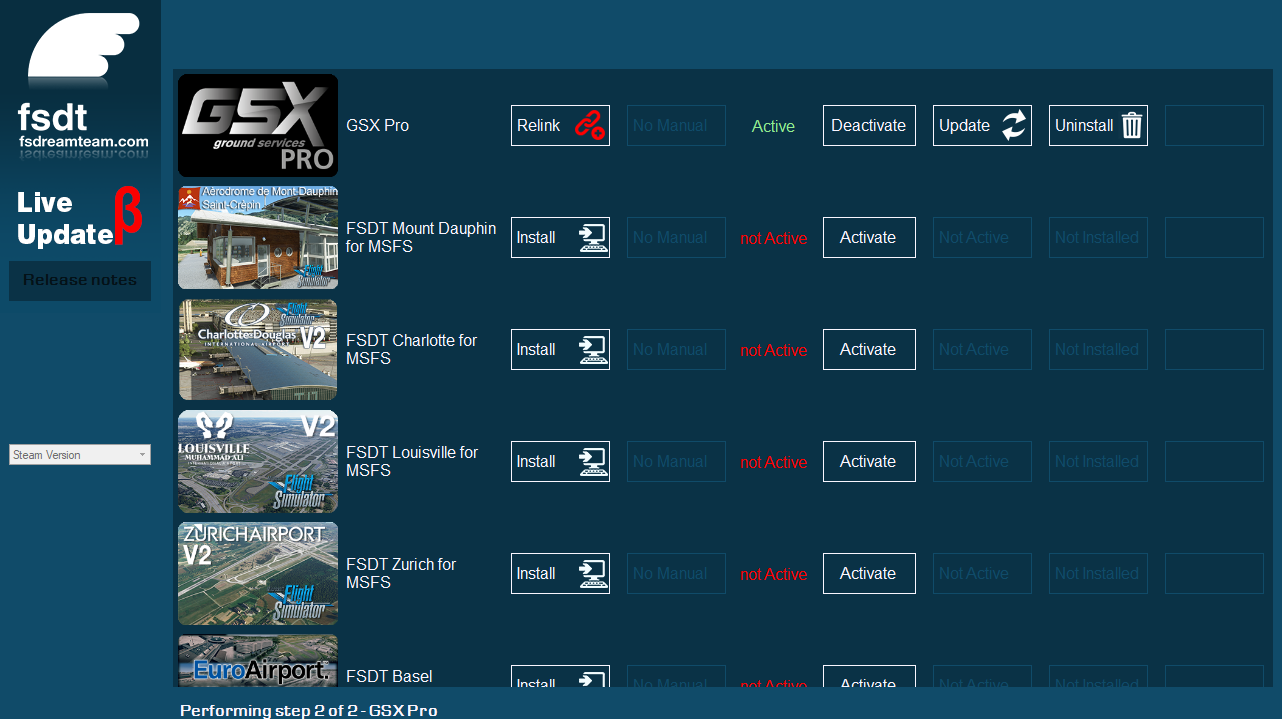Click the Charlotte Douglas V2 thumbnail
Image resolution: width=1282 pixels, height=719 pixels.
258,350
